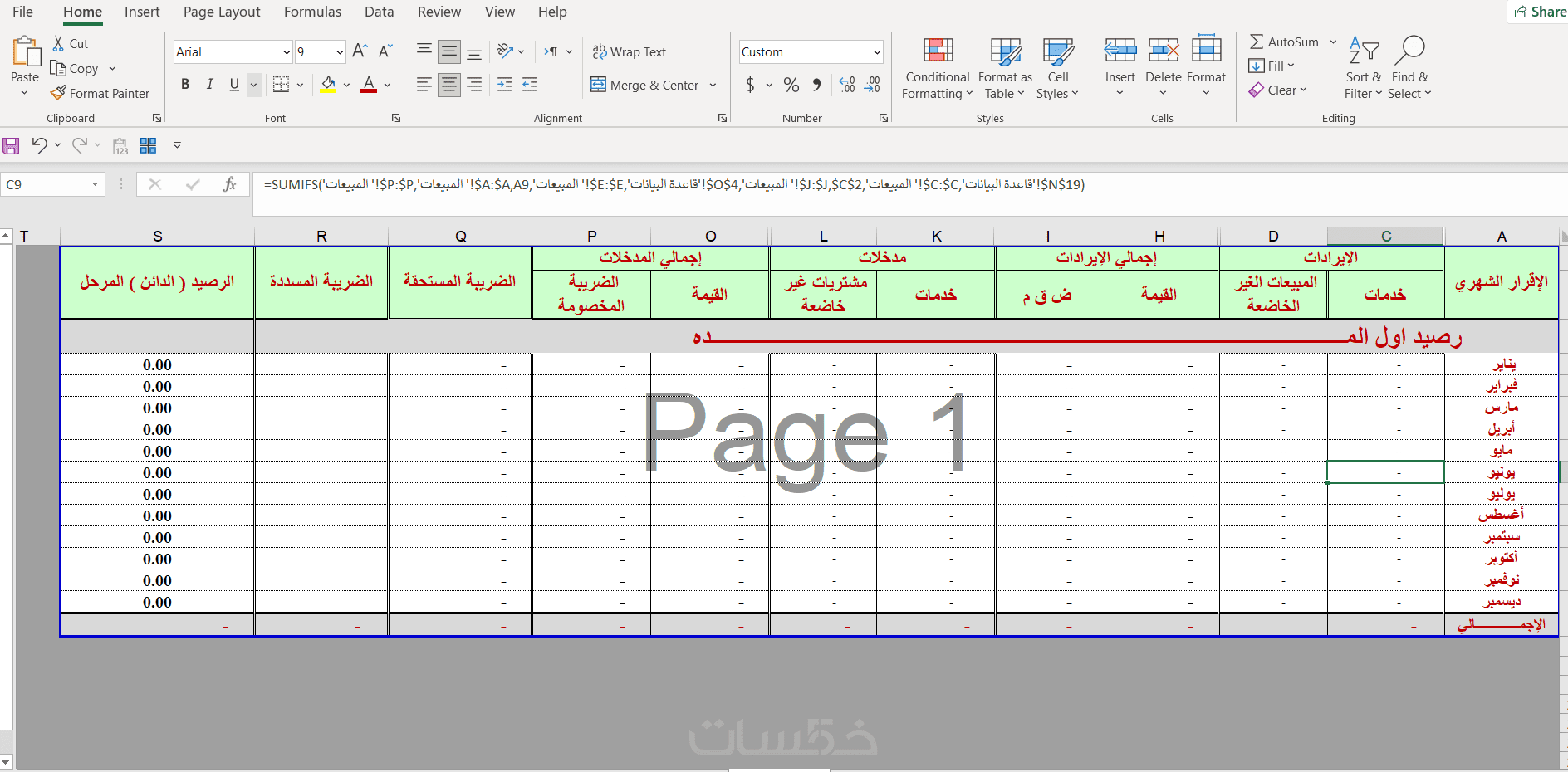The width and height of the screenshot is (1568, 772).
Task: Apply the red font color swatch
Action: (x=370, y=84)
